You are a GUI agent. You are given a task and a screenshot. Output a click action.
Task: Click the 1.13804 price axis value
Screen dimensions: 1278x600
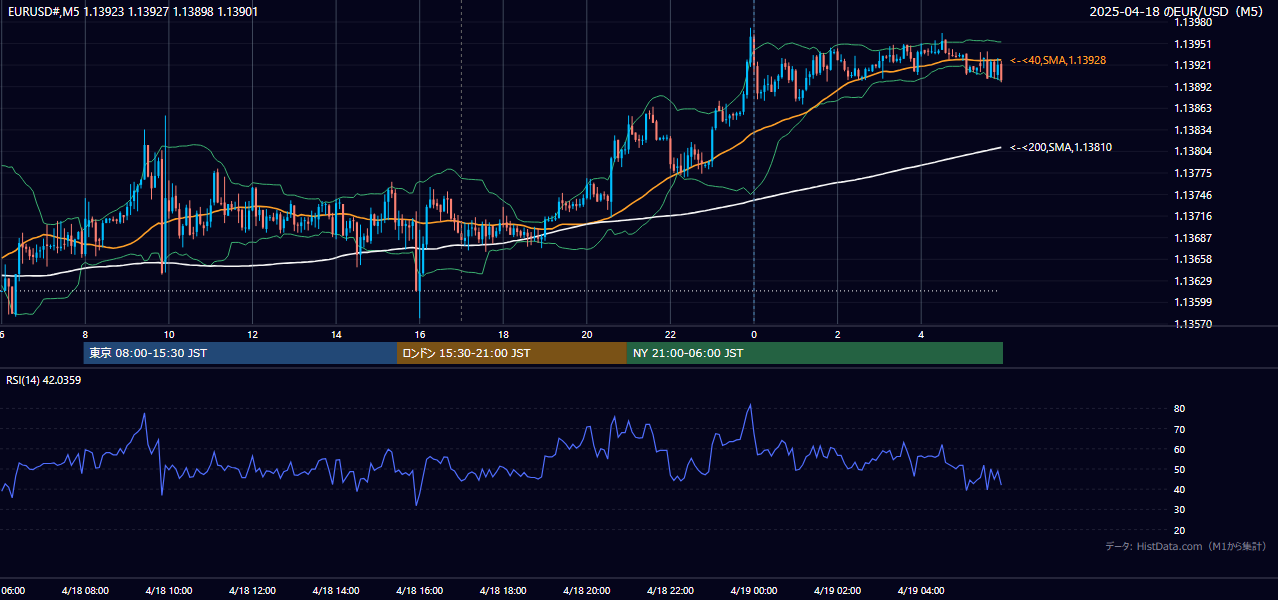tap(1193, 151)
